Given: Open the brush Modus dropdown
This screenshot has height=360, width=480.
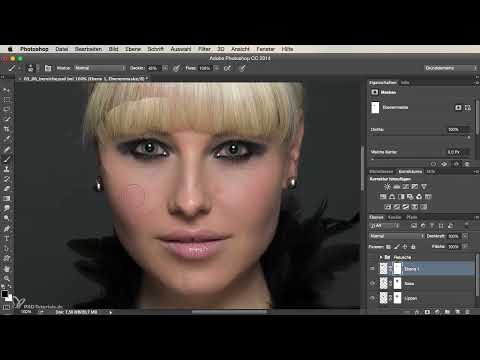Looking at the screenshot, I should [100, 68].
